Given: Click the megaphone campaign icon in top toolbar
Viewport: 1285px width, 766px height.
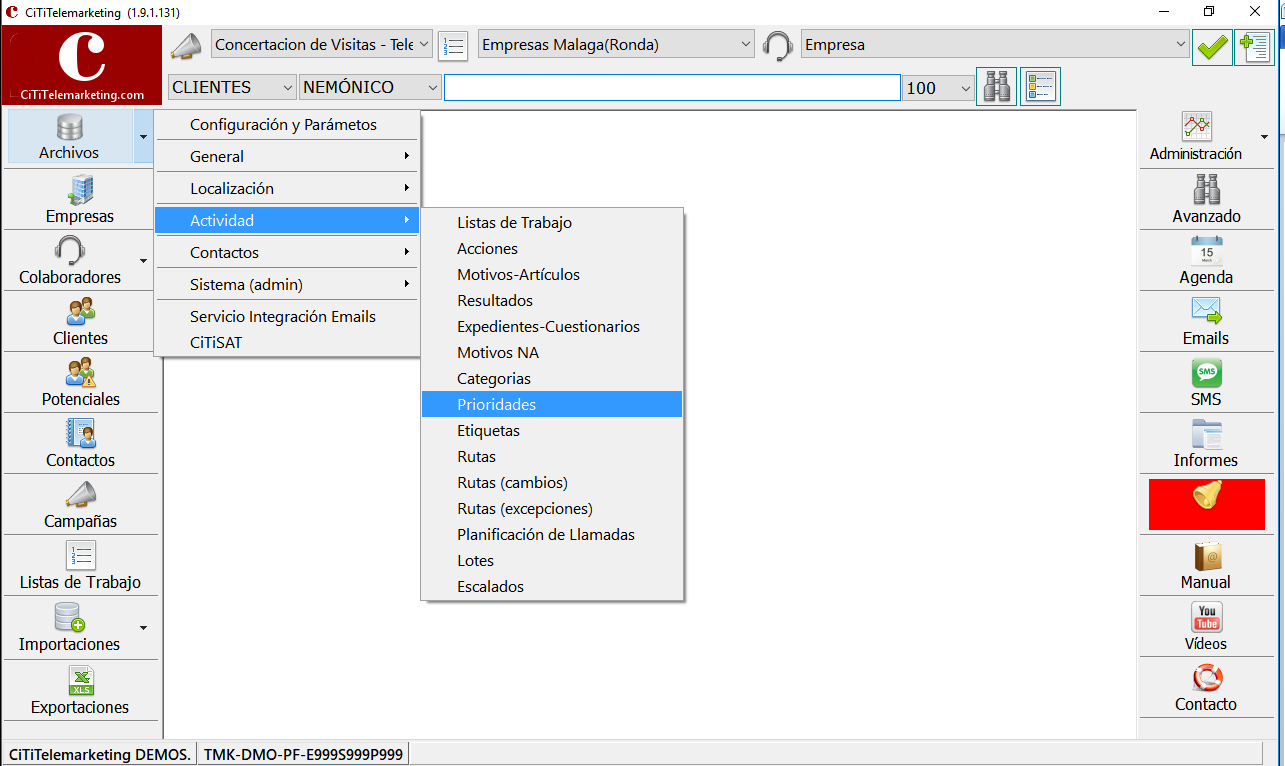Looking at the screenshot, I should click(186, 46).
